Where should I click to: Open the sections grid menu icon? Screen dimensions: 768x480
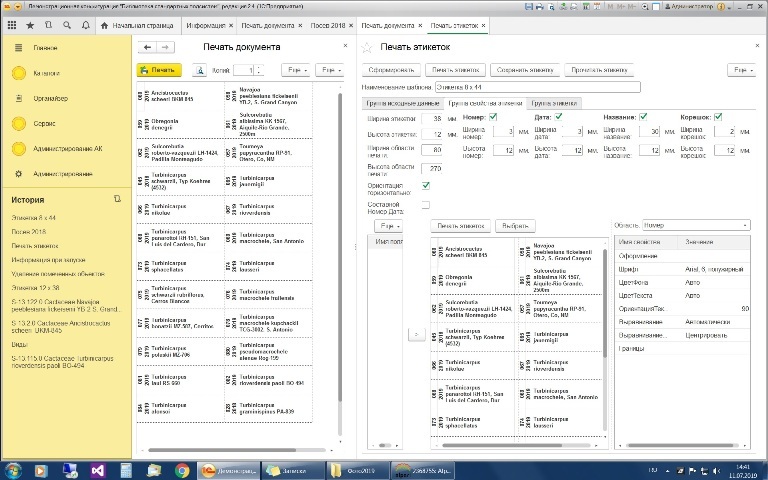tap(12, 22)
